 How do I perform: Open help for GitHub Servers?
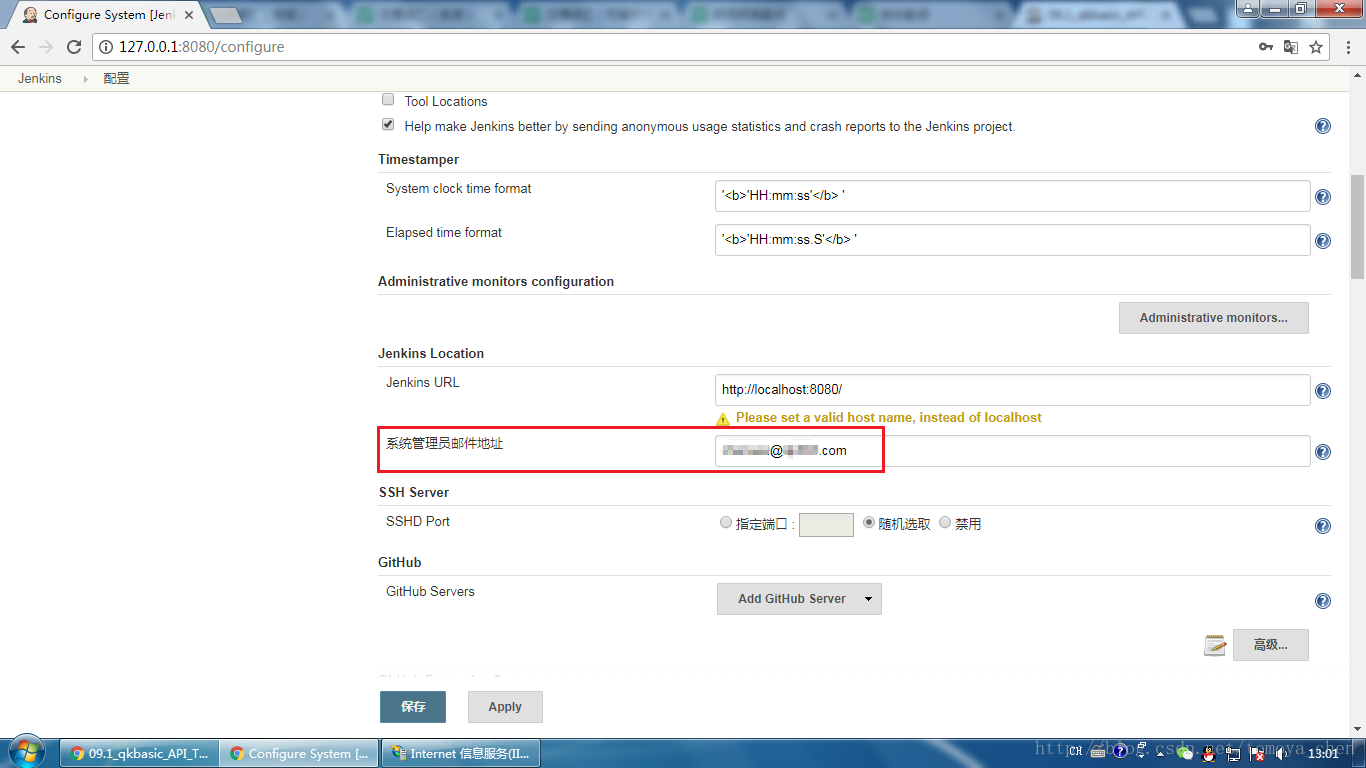coord(1323,601)
